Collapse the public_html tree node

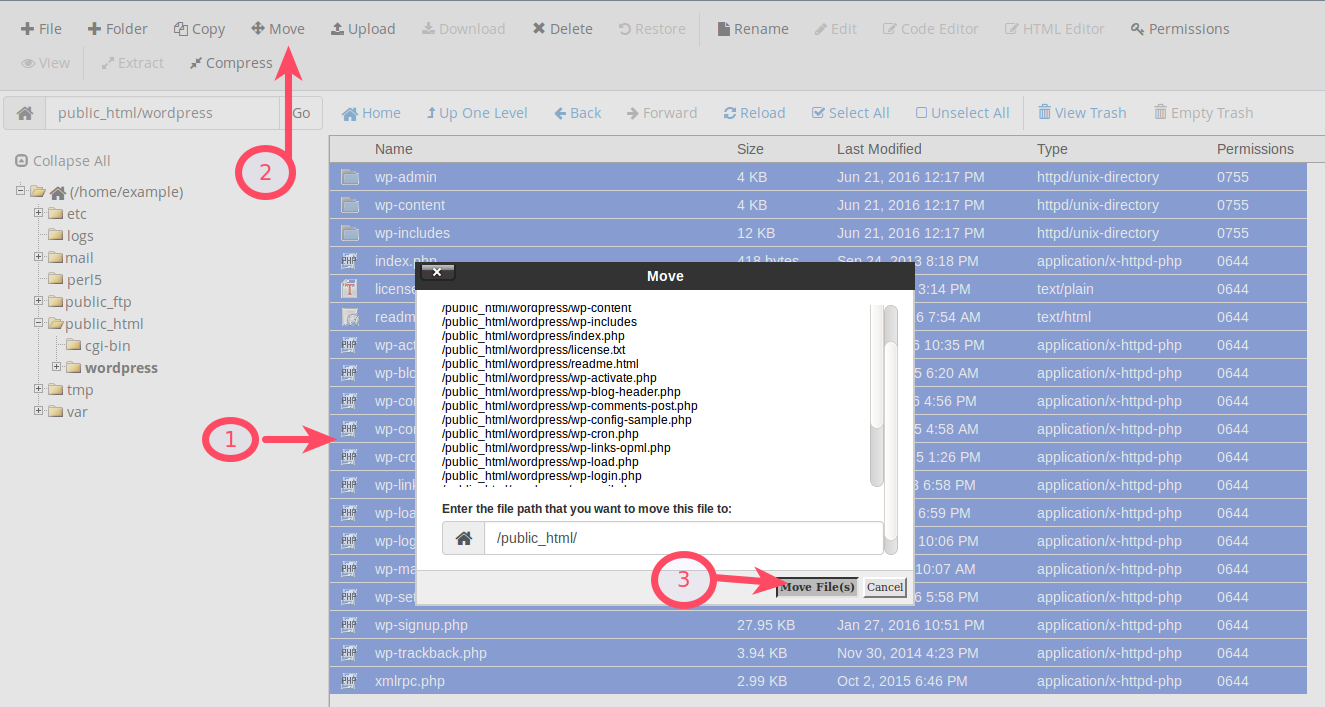click(x=38, y=323)
